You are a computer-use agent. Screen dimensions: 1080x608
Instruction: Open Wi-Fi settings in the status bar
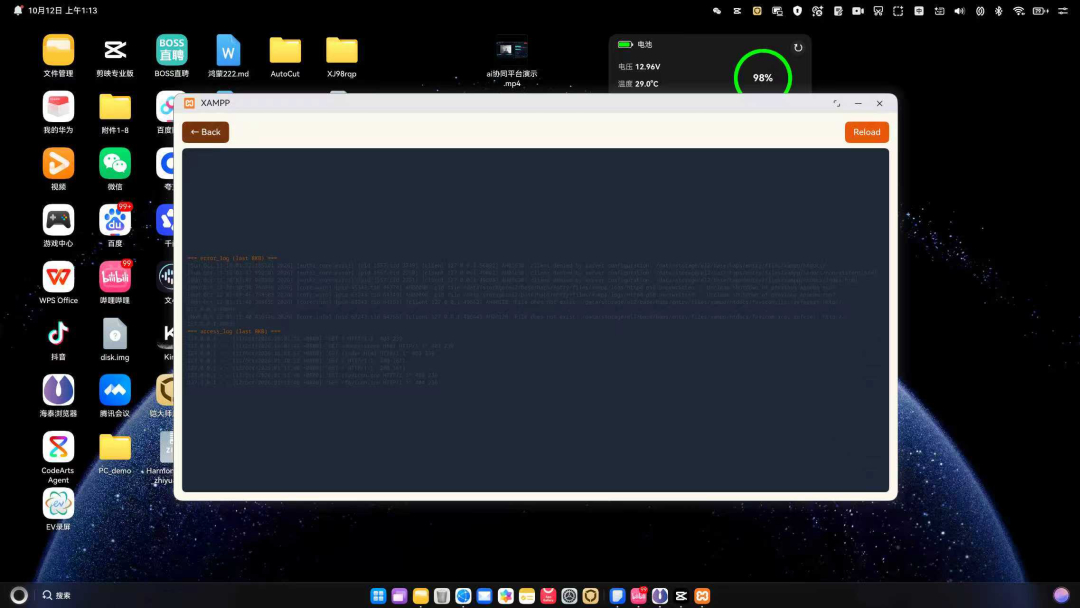pyautogui.click(x=1019, y=11)
